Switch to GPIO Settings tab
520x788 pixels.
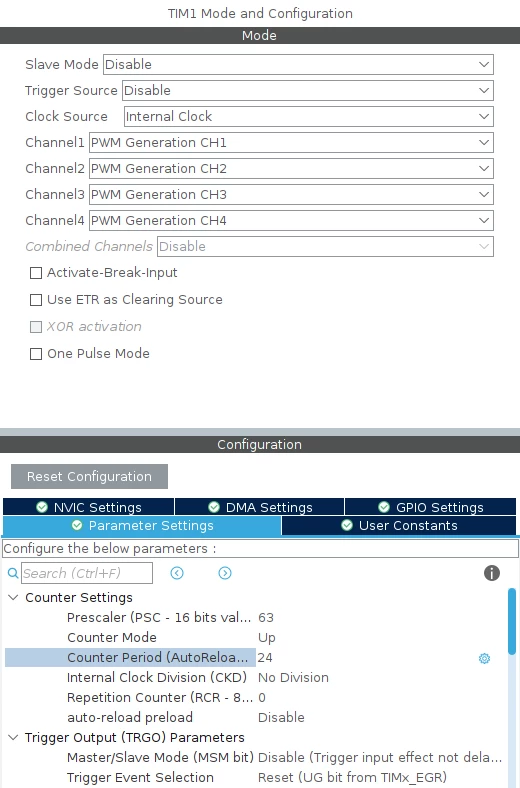click(431, 507)
